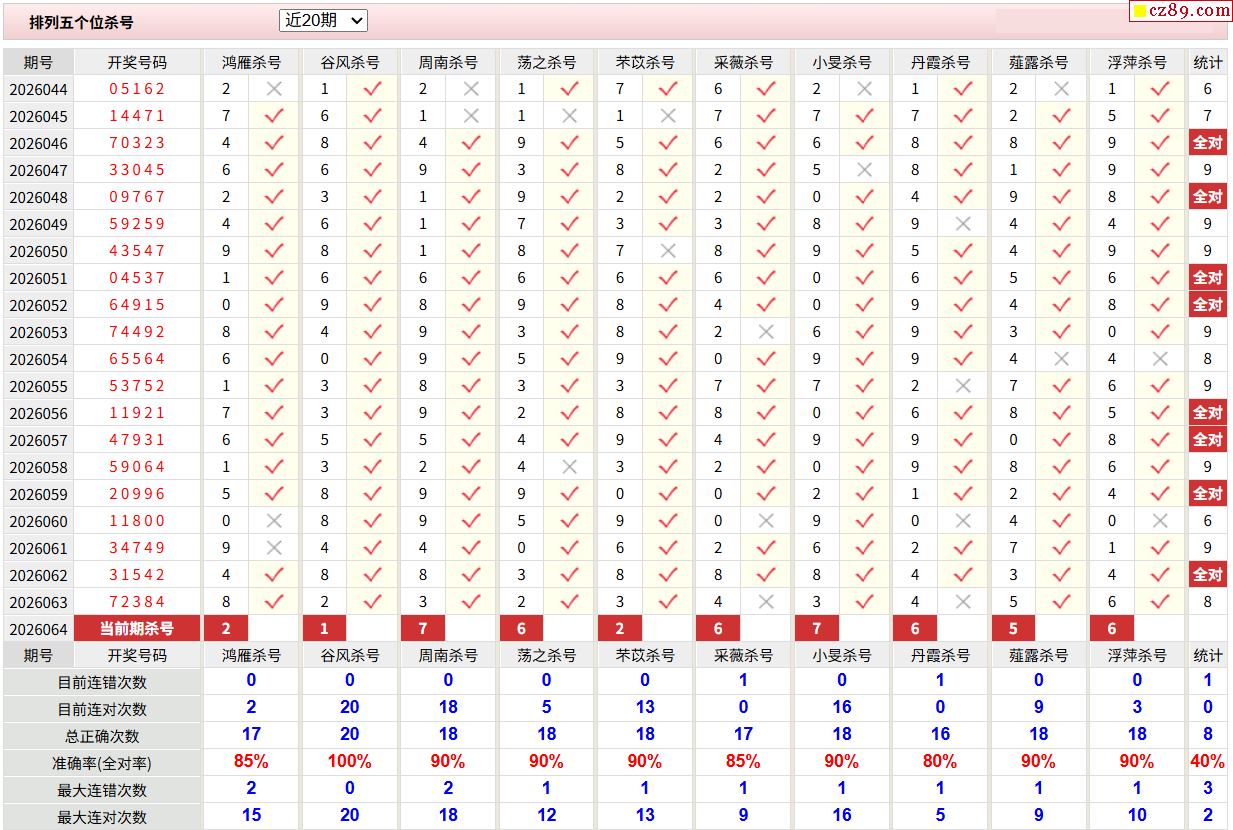This screenshot has width=1233, height=830.
Task: Click the X mark for 丹霞杀号 in row 2026049
Action: [963, 224]
